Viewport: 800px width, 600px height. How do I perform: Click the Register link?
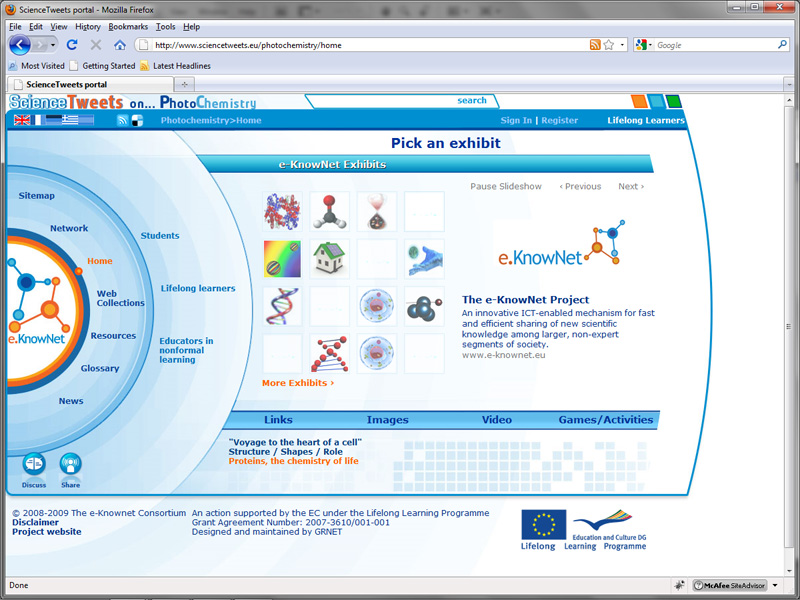coord(559,120)
